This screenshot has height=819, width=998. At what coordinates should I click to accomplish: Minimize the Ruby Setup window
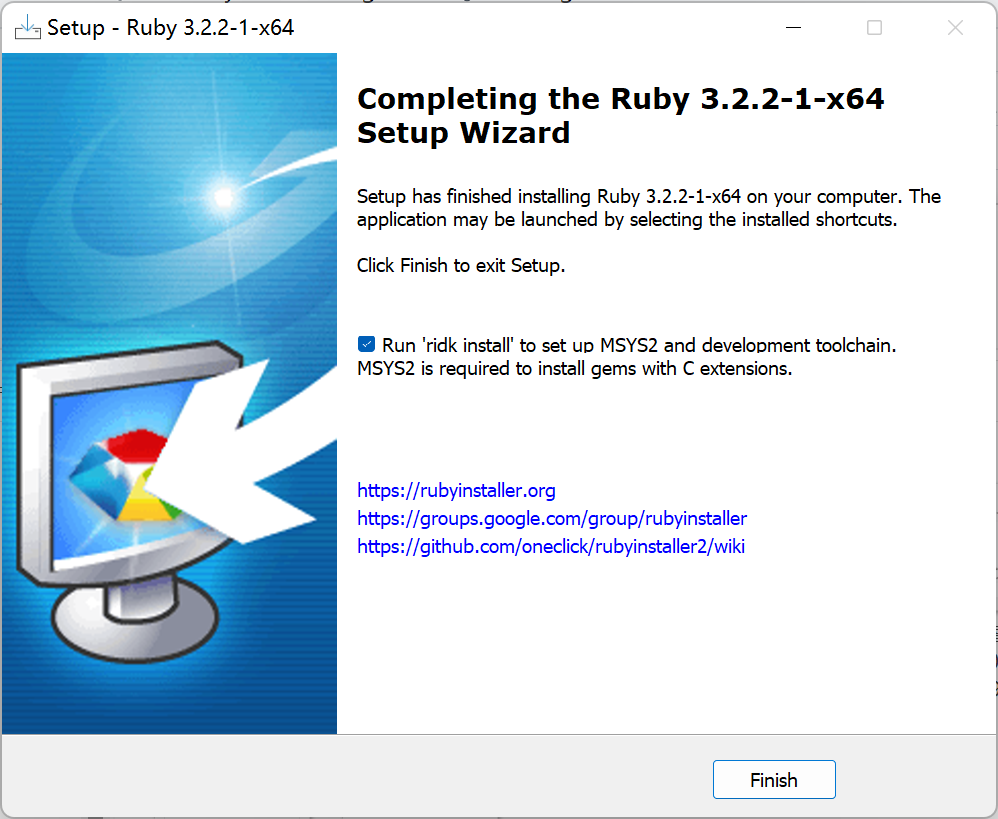coord(793,27)
